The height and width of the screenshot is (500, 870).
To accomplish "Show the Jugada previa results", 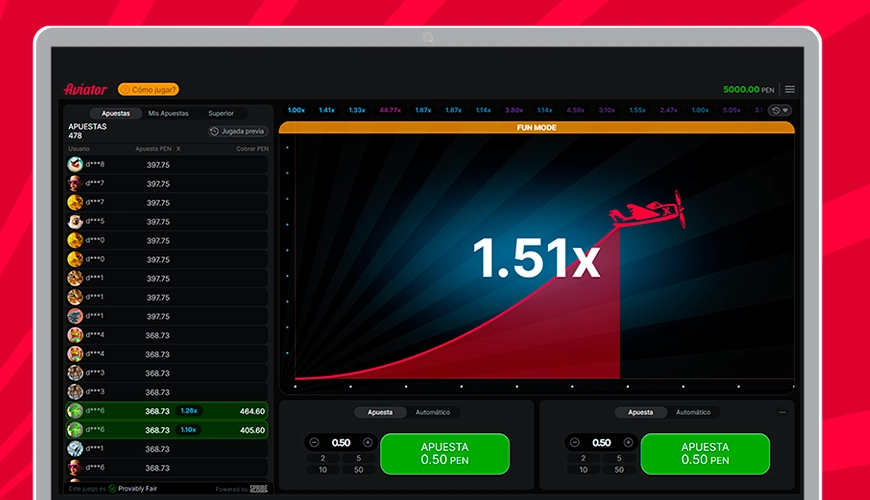I will 237,132.
